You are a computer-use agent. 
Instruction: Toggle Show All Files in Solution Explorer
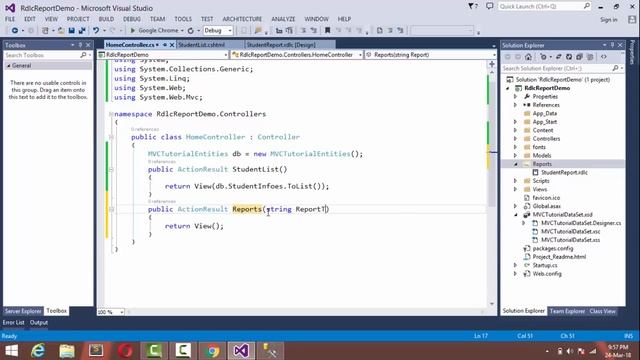click(589, 57)
